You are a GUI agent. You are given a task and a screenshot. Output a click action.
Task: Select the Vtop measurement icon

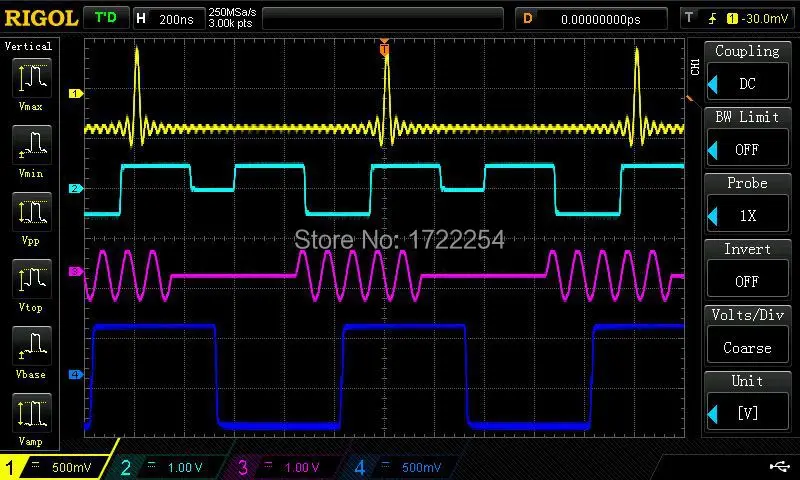point(32,279)
